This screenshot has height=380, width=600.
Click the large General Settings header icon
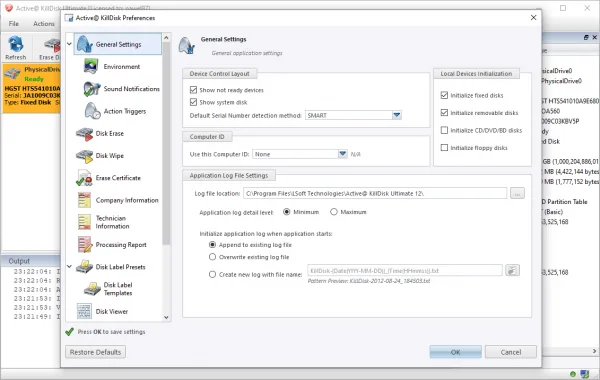pos(187,46)
